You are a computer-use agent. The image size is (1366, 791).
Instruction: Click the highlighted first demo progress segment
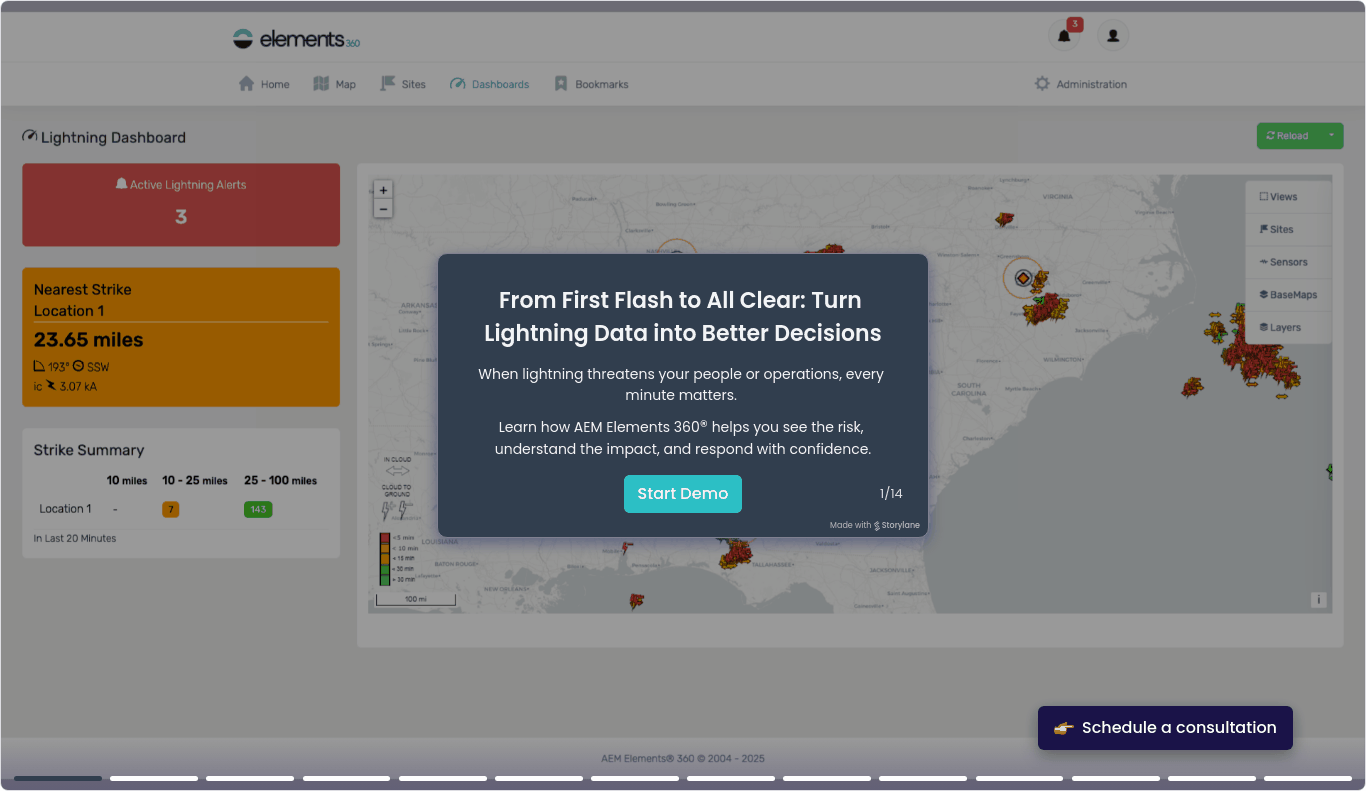coord(58,778)
